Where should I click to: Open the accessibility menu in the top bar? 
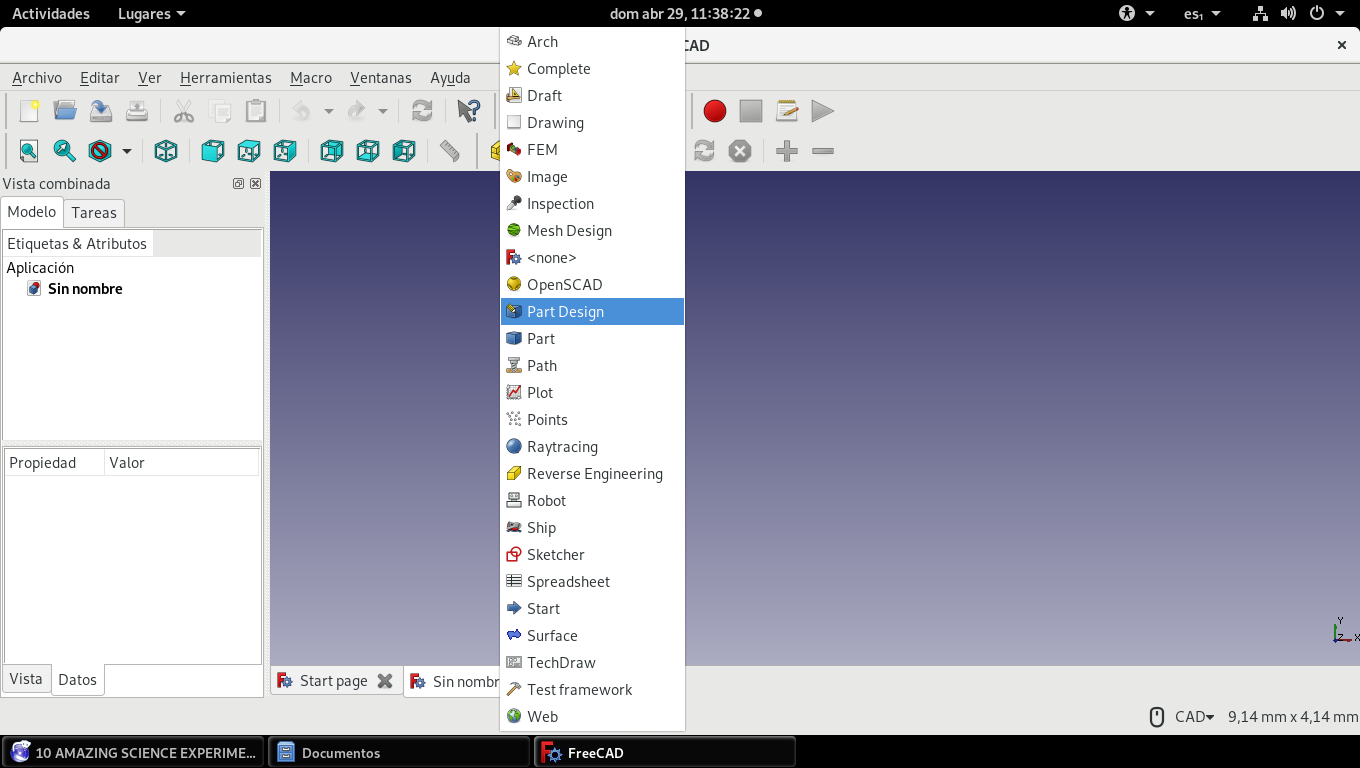click(1137, 13)
